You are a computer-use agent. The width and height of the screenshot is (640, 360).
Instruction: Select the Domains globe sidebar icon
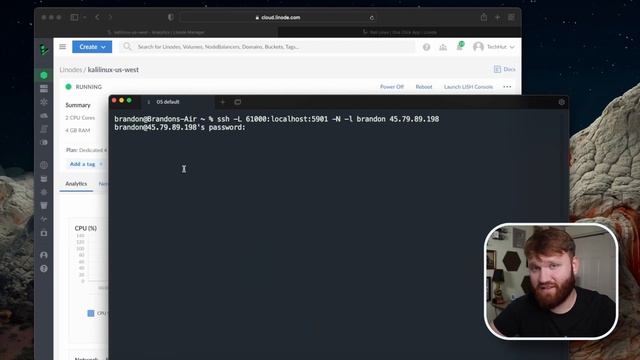click(44, 165)
